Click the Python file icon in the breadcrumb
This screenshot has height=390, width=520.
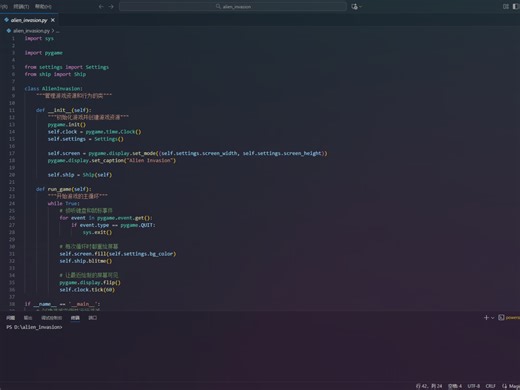pos(9,31)
